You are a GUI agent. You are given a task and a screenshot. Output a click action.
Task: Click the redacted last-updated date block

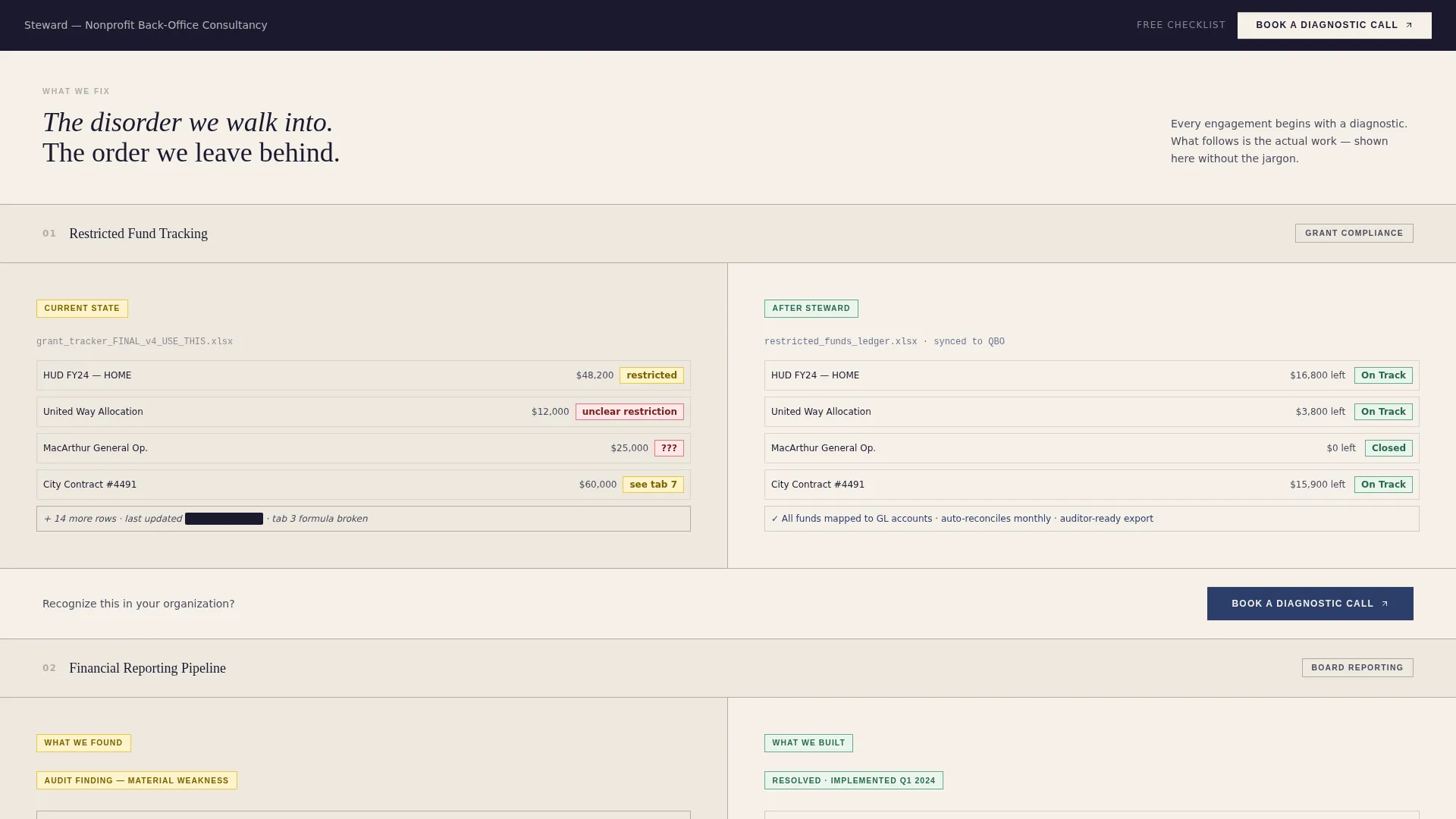(224, 519)
